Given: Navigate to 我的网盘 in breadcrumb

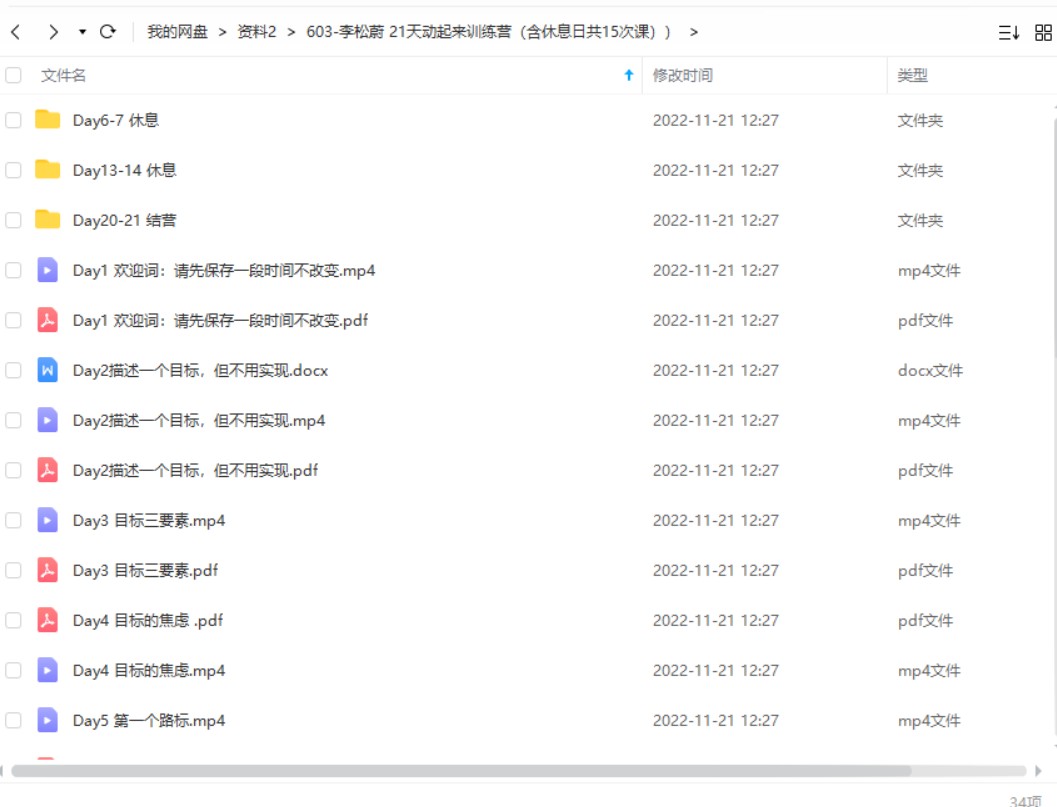Looking at the screenshot, I should [177, 32].
